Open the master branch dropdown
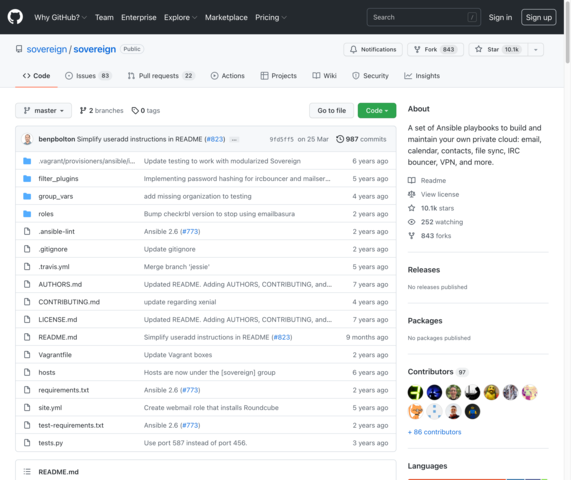The width and height of the screenshot is (571, 480). 43,110
